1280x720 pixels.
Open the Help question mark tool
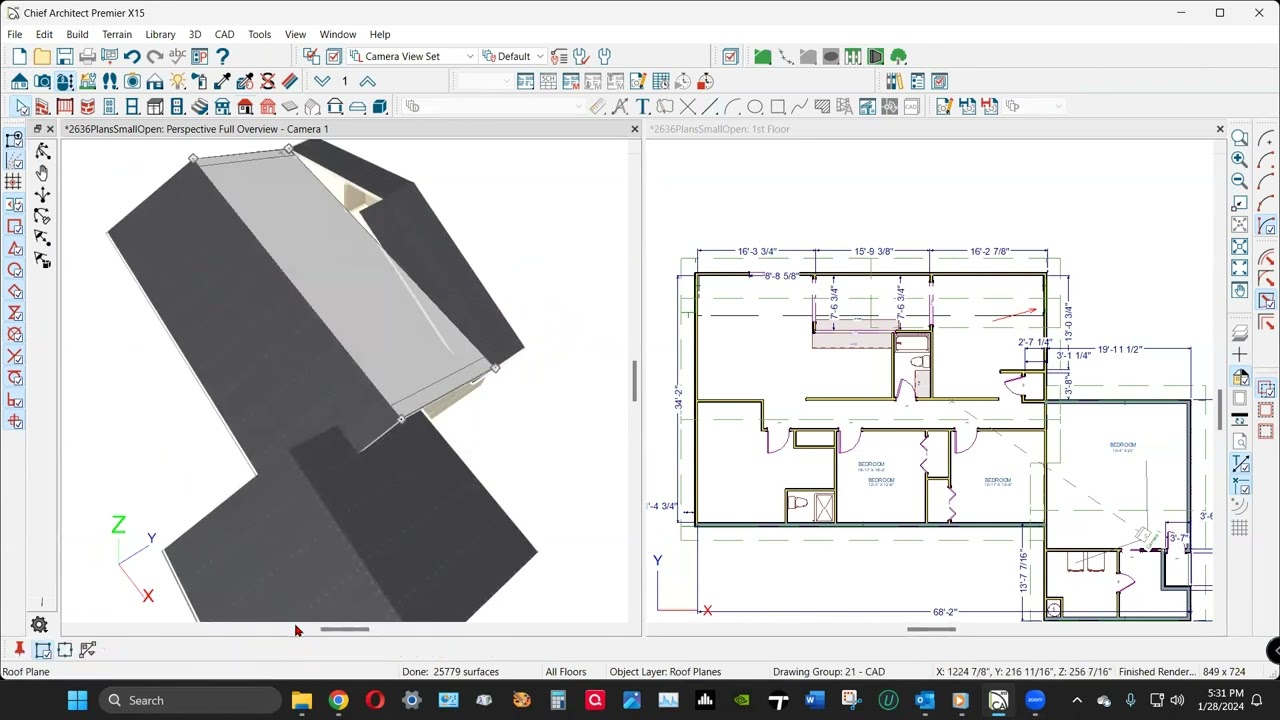coord(222,56)
